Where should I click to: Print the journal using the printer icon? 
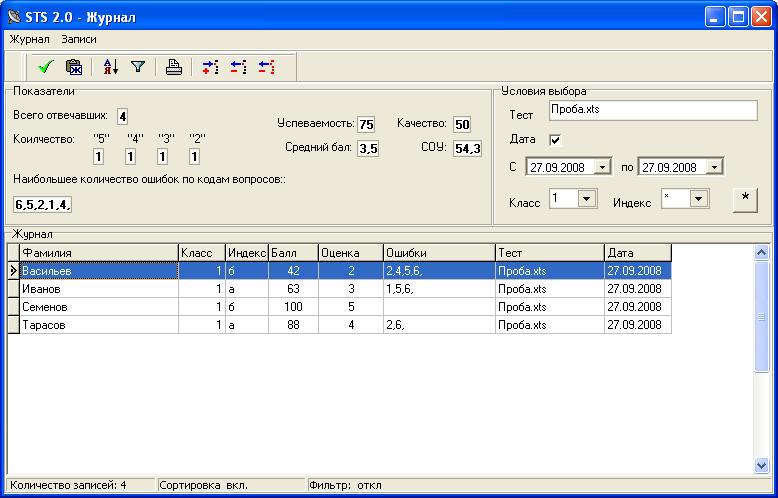click(x=174, y=67)
